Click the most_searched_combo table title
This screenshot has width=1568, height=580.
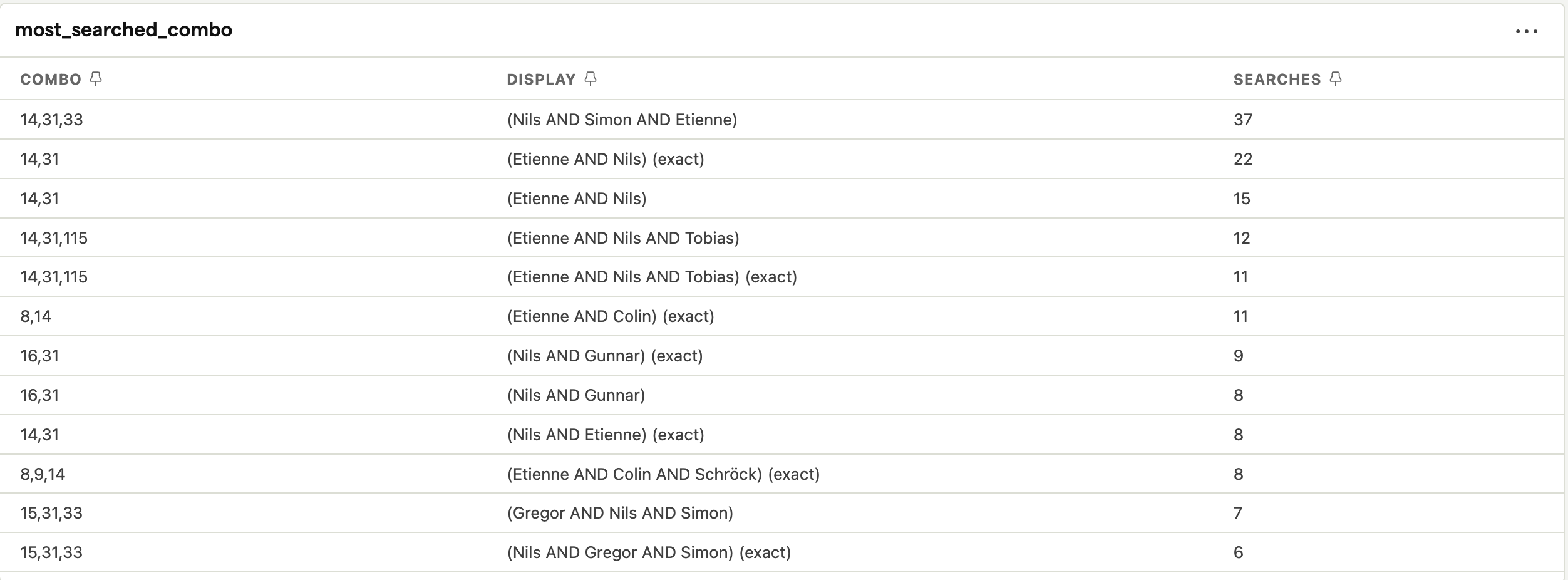pos(123,30)
